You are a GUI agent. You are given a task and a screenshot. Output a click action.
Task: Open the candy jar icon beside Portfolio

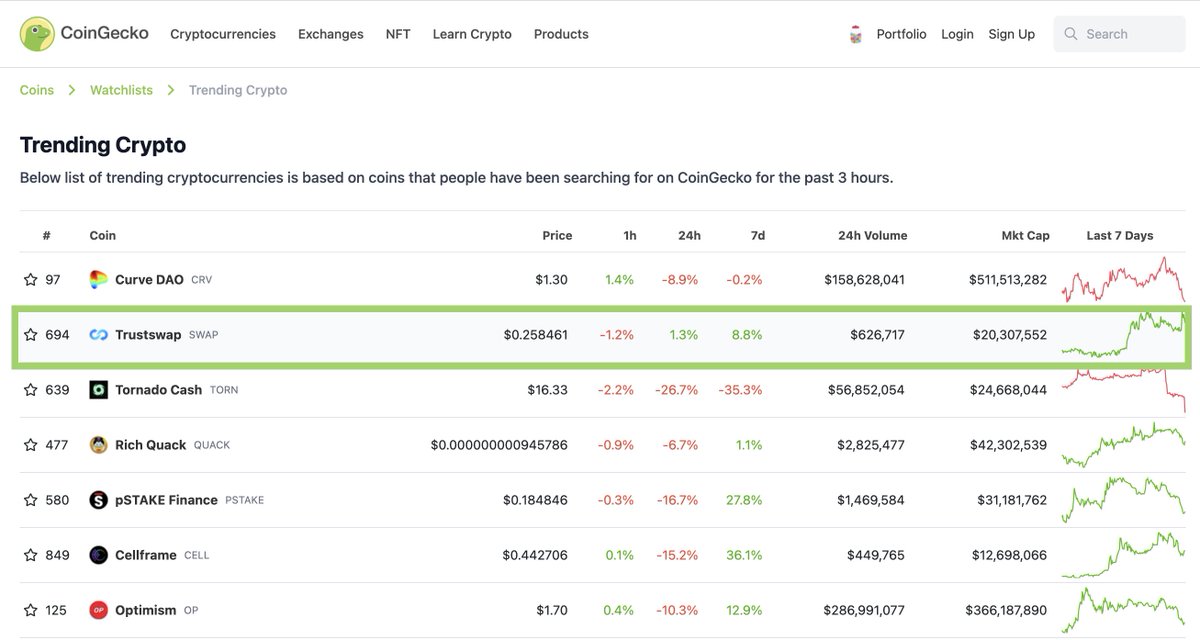(855, 34)
